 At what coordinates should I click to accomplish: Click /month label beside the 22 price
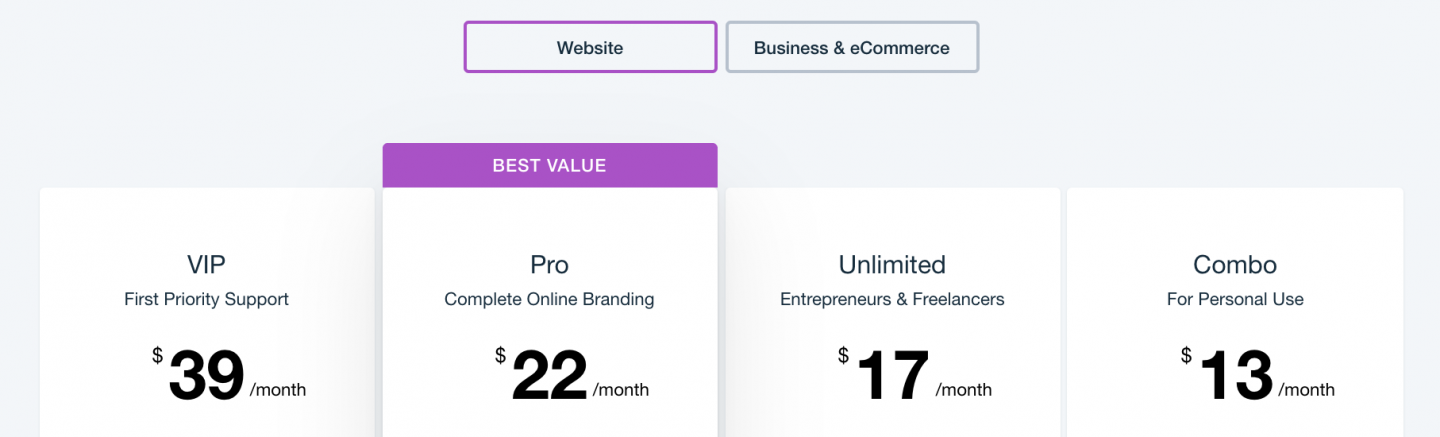(x=621, y=390)
